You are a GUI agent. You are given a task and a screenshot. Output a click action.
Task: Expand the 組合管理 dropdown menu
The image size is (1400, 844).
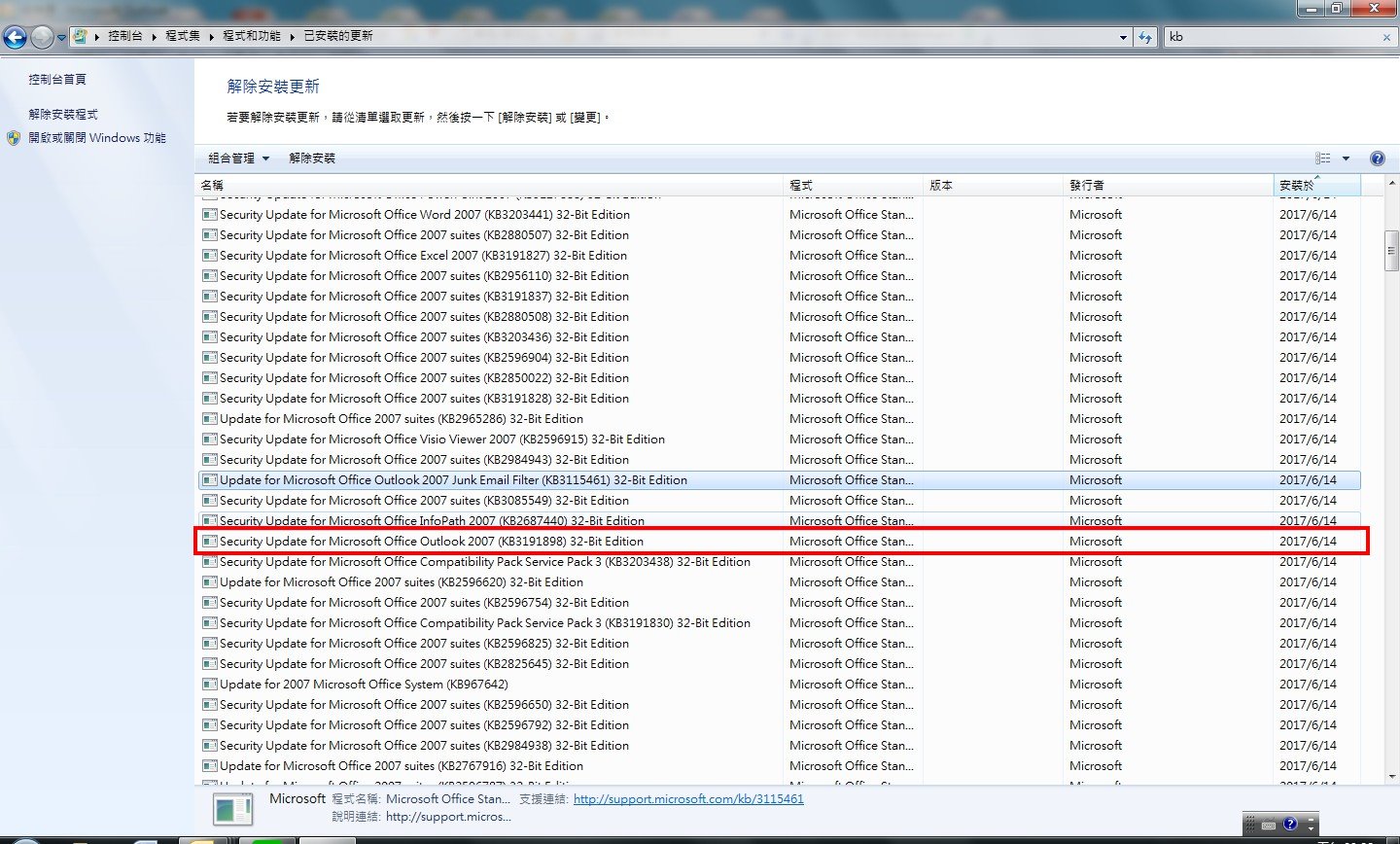click(238, 158)
